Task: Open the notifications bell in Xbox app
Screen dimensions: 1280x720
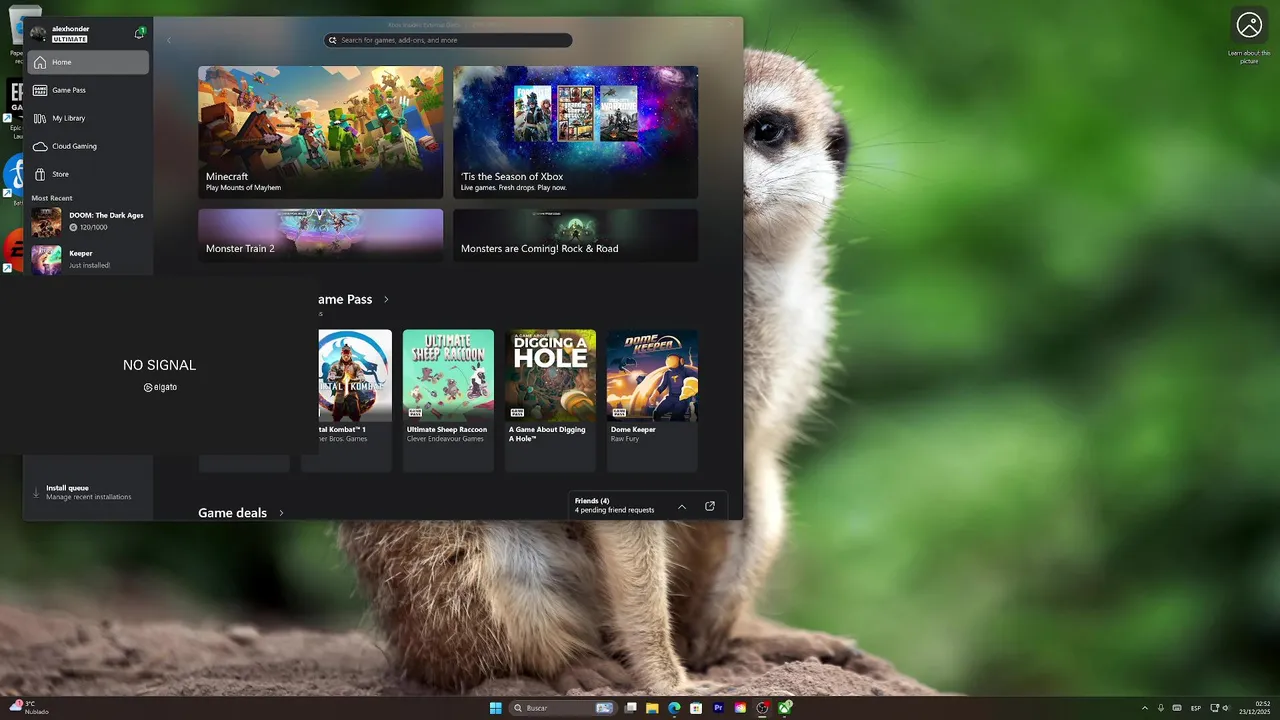Action: 139,34
